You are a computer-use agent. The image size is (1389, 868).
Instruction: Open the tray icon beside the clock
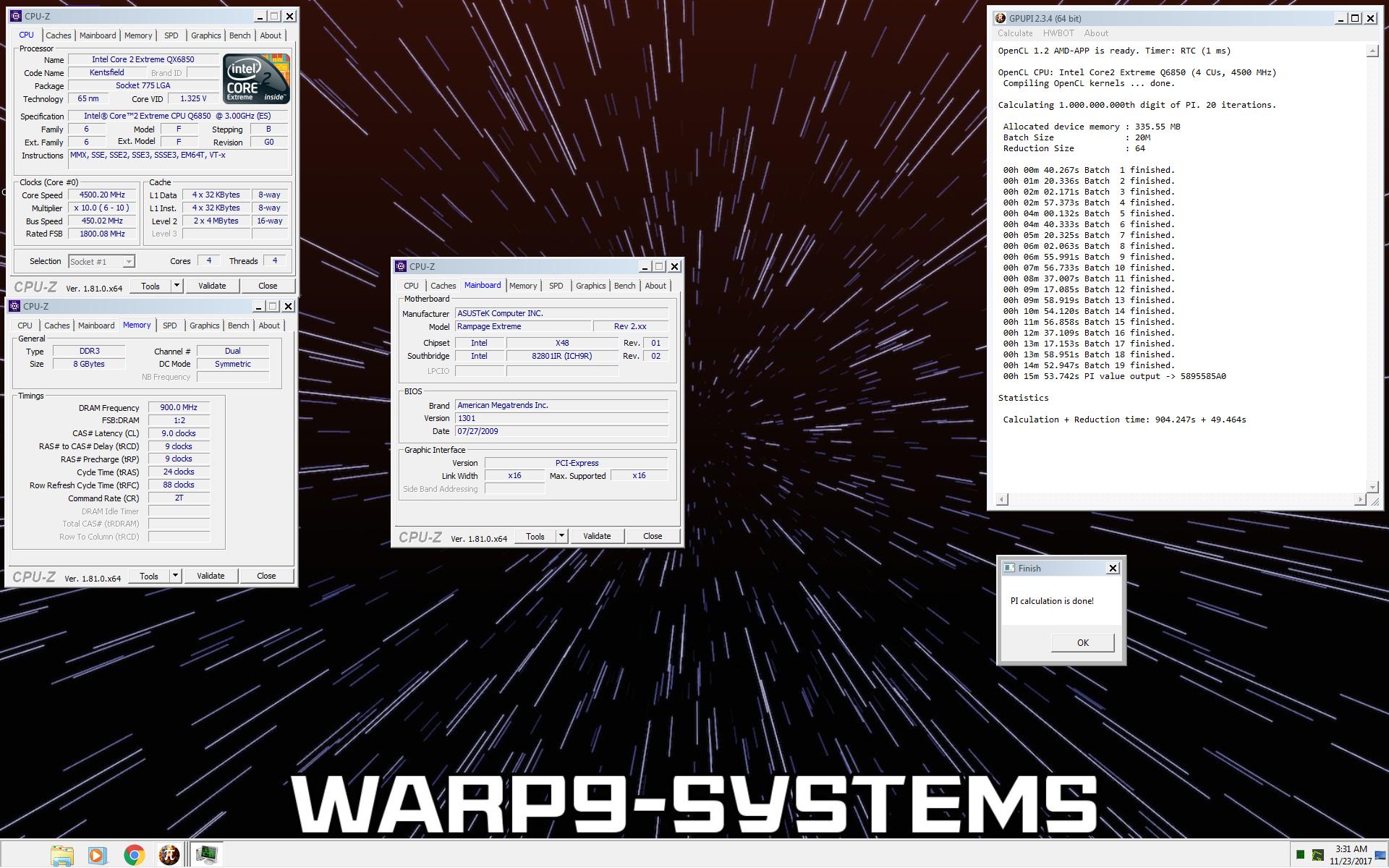point(1318,855)
